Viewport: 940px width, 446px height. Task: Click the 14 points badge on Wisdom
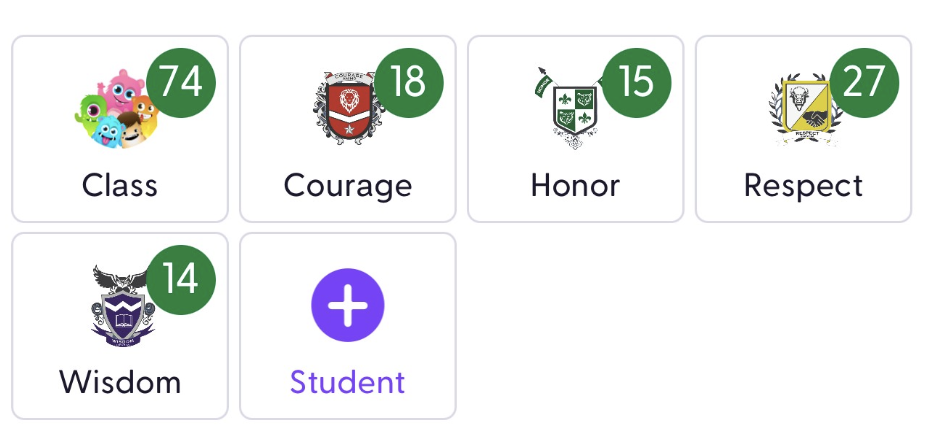coord(181,279)
